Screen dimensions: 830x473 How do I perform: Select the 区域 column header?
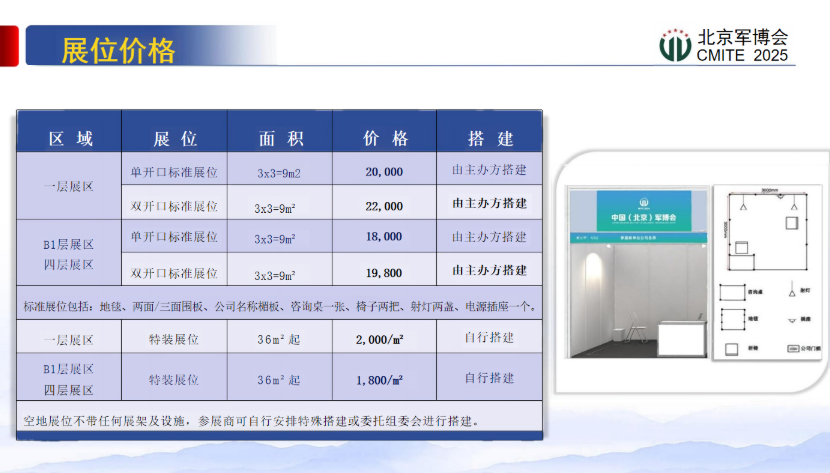pos(70,138)
